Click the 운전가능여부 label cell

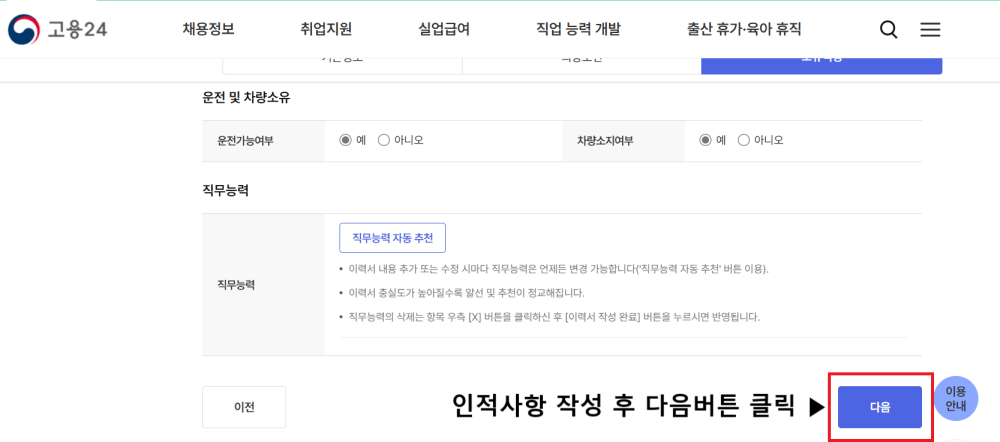tap(263, 141)
